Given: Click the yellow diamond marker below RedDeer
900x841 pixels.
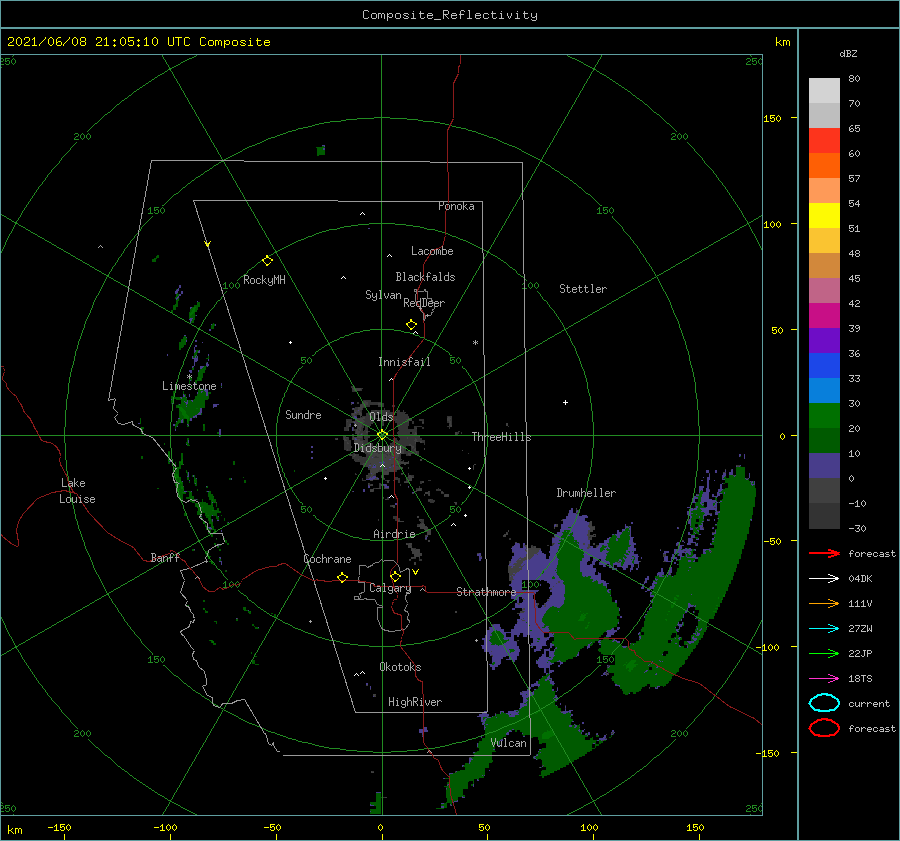Looking at the screenshot, I should coord(411,325).
